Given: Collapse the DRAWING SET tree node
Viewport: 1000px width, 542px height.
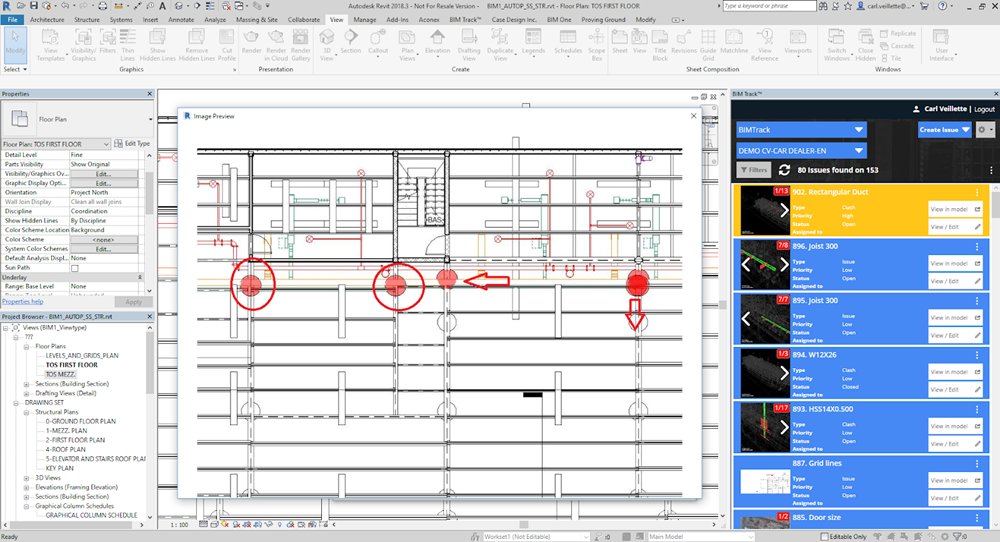Looking at the screenshot, I should (x=17, y=402).
